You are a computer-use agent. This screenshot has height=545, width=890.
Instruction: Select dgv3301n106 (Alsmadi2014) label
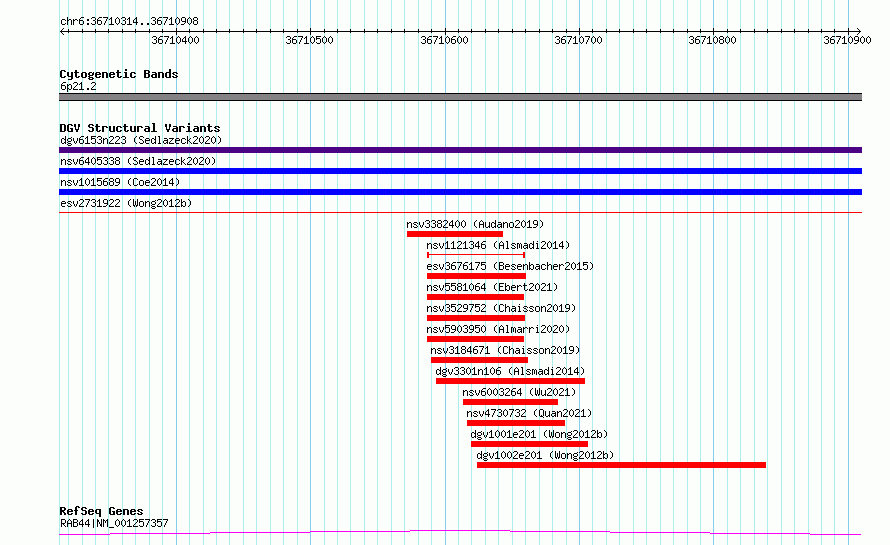510,371
